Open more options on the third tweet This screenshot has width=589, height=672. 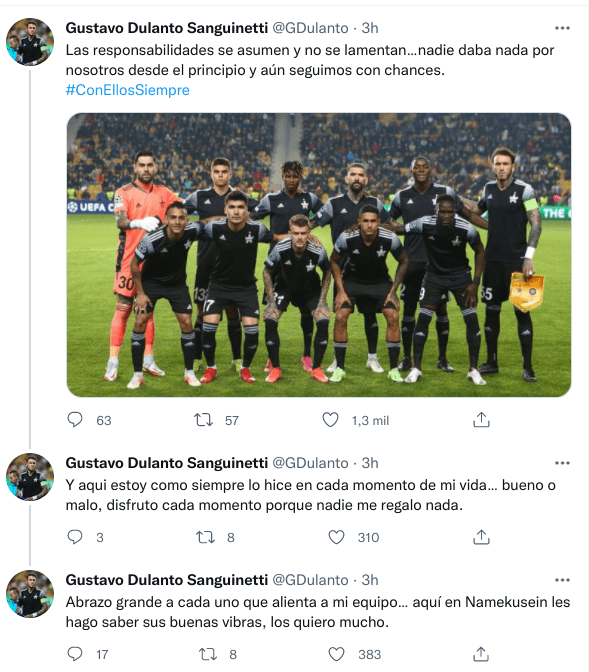coord(562,580)
